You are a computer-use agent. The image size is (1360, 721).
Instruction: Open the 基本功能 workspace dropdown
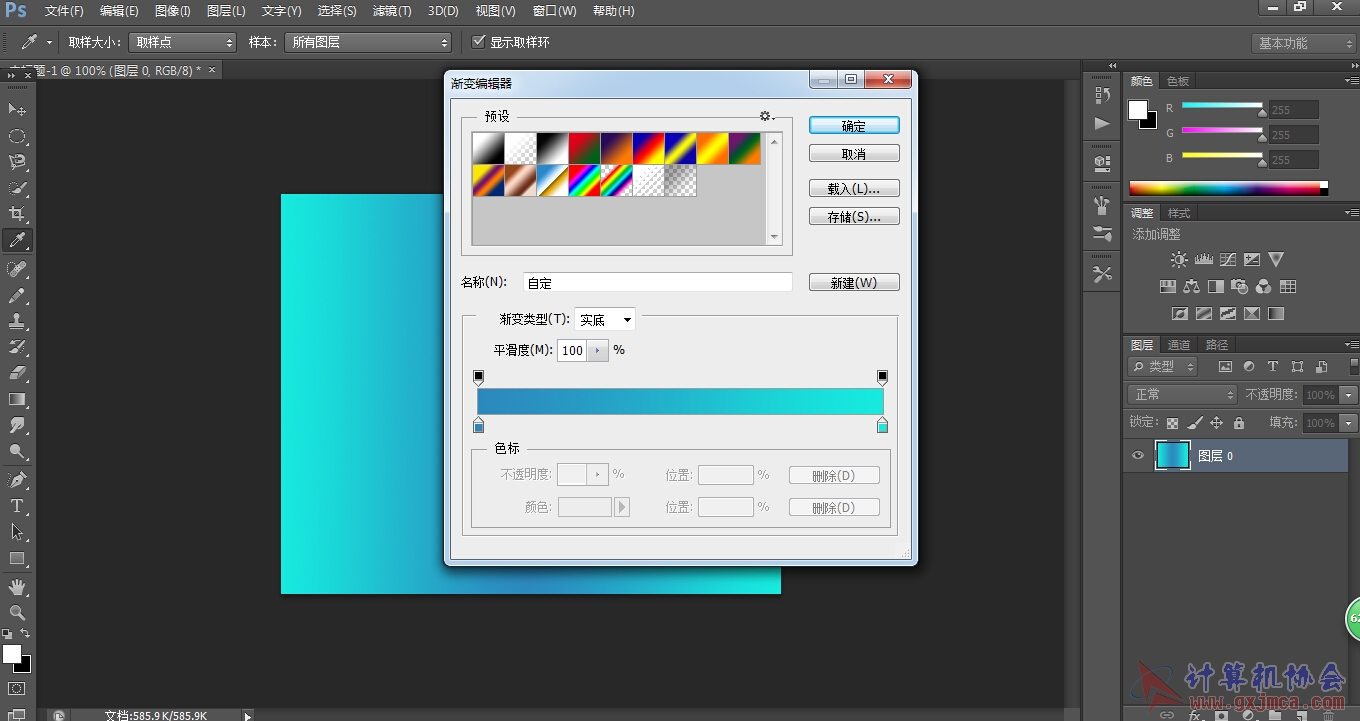coord(1303,43)
